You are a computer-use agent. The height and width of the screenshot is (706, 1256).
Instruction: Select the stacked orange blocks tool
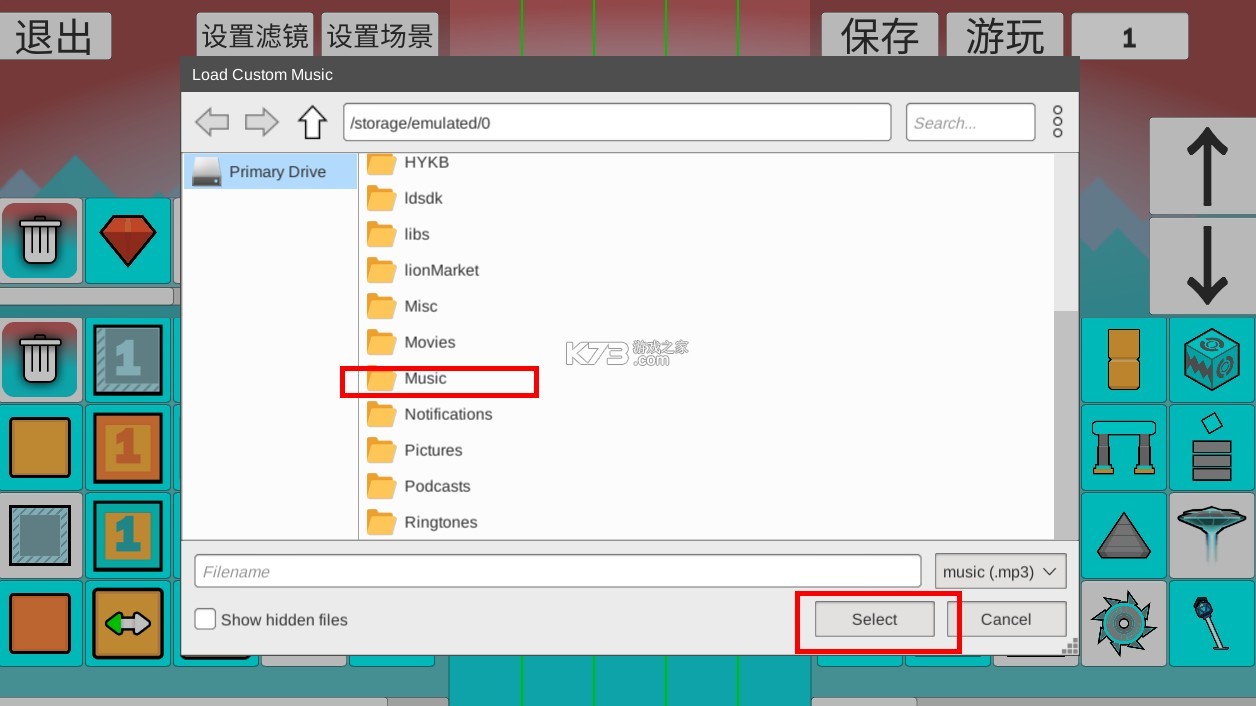1123,360
